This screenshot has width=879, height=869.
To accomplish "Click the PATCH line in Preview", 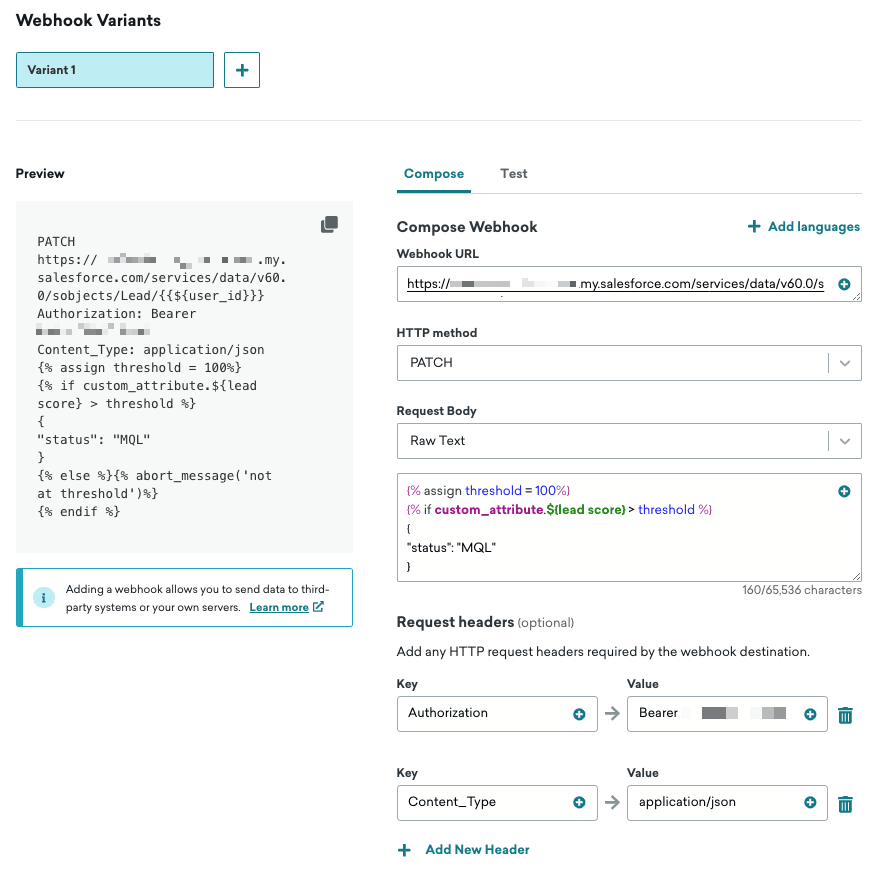I will tap(56, 242).
